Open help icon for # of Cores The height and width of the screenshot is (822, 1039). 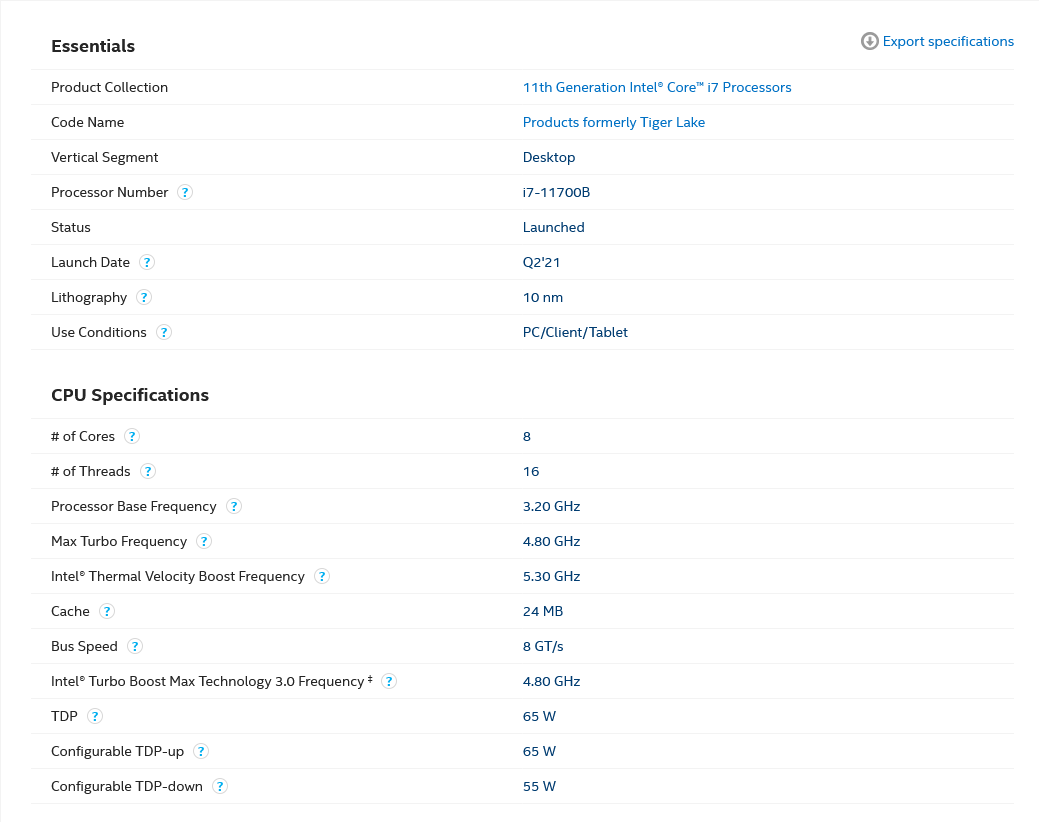click(x=132, y=437)
